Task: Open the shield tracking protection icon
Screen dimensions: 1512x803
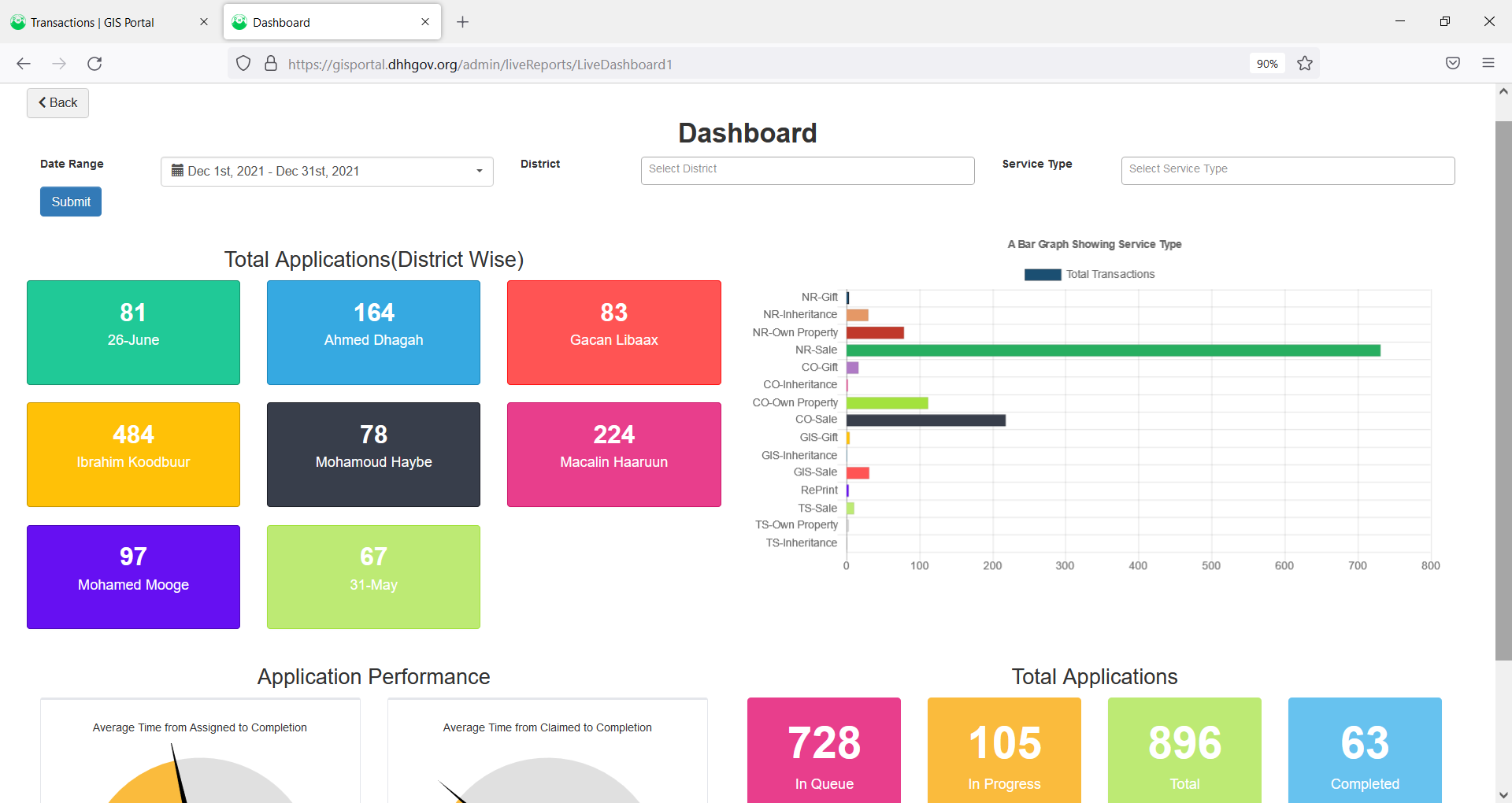Action: (x=243, y=64)
